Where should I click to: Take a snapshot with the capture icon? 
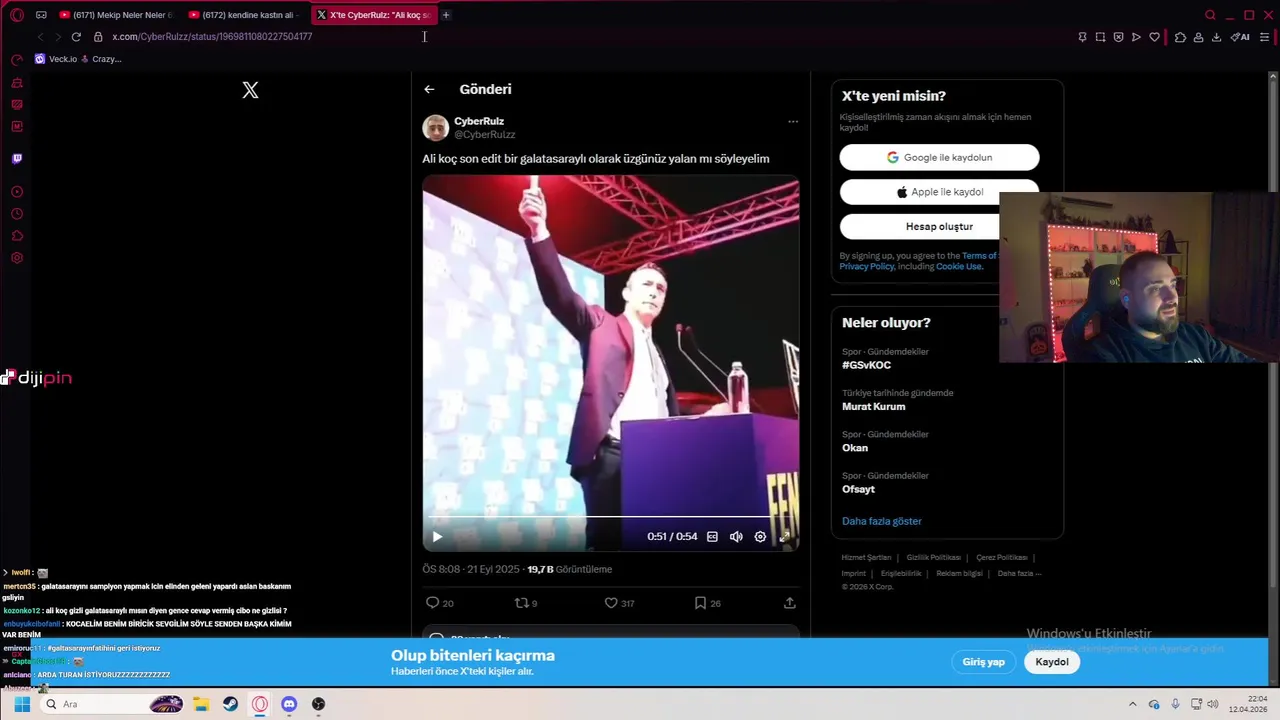coord(1100,37)
